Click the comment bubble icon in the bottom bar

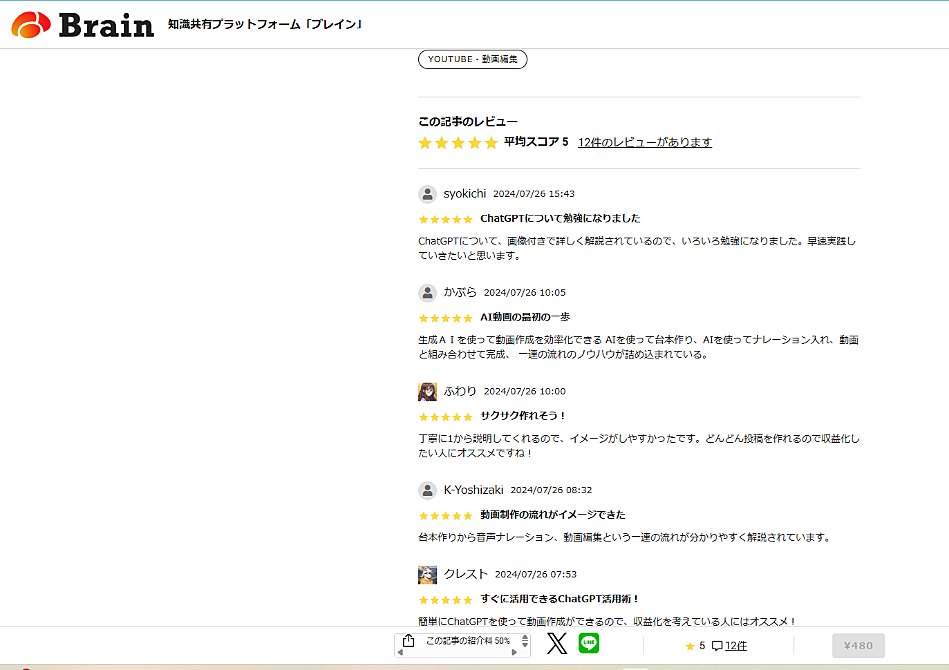pyautogui.click(x=717, y=646)
